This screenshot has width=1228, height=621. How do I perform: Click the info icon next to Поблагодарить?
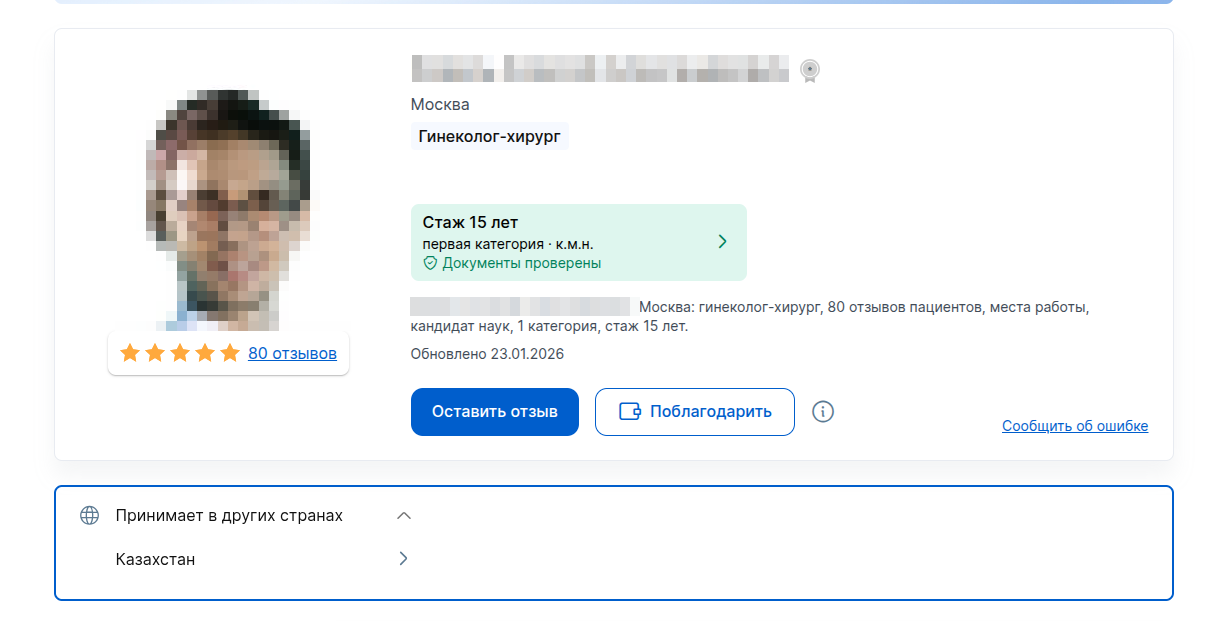[x=823, y=412]
